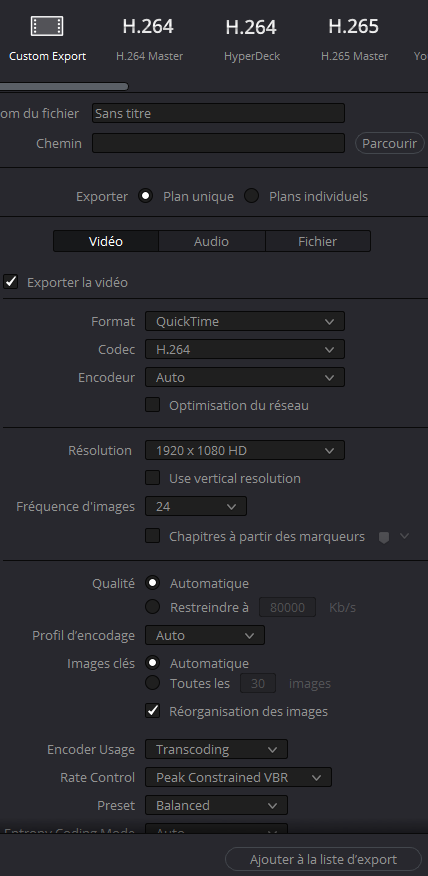Choose Restreindre à quality option
The height and width of the screenshot is (876, 428).
(x=153, y=606)
